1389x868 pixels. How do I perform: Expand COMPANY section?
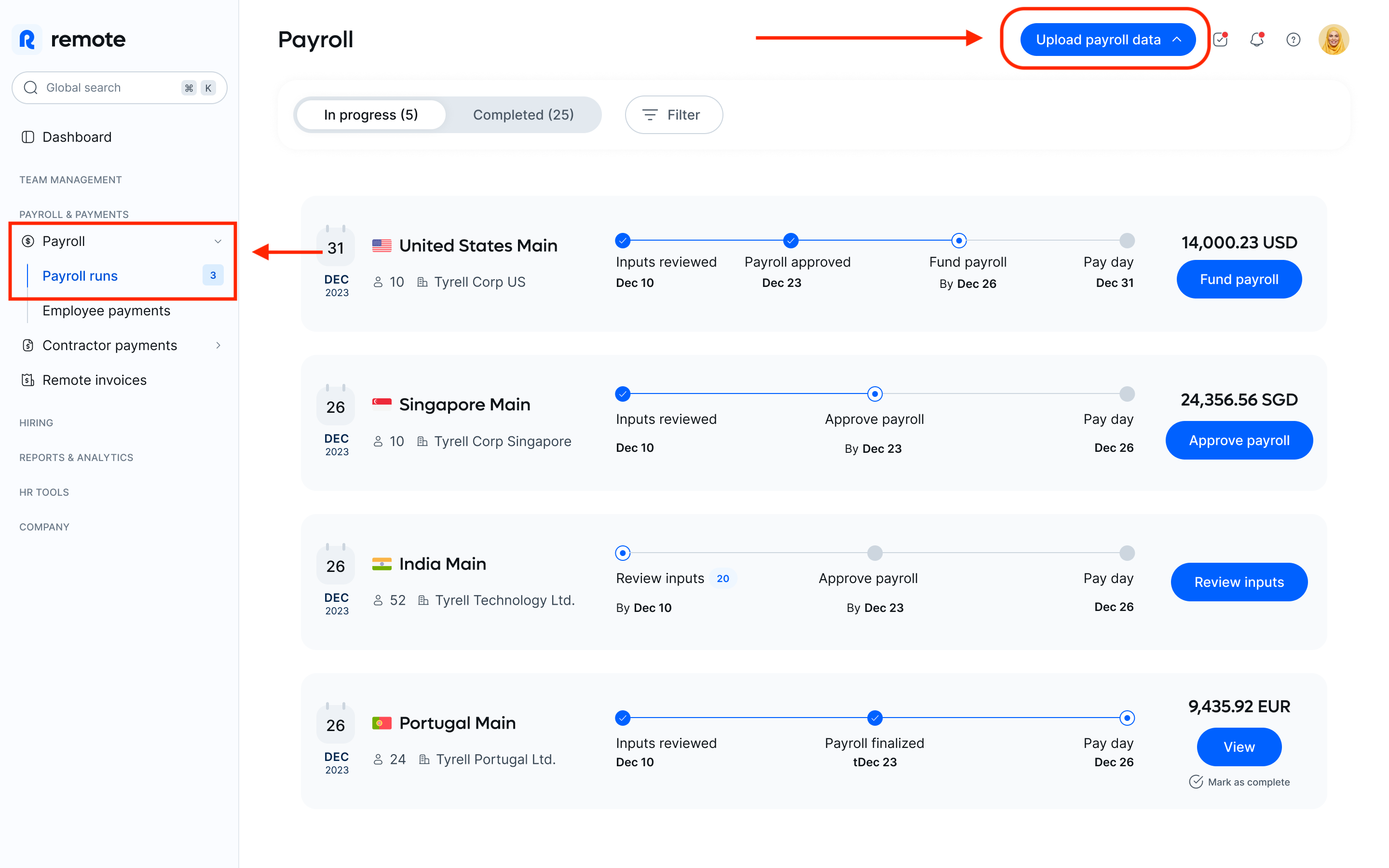pyautogui.click(x=44, y=527)
